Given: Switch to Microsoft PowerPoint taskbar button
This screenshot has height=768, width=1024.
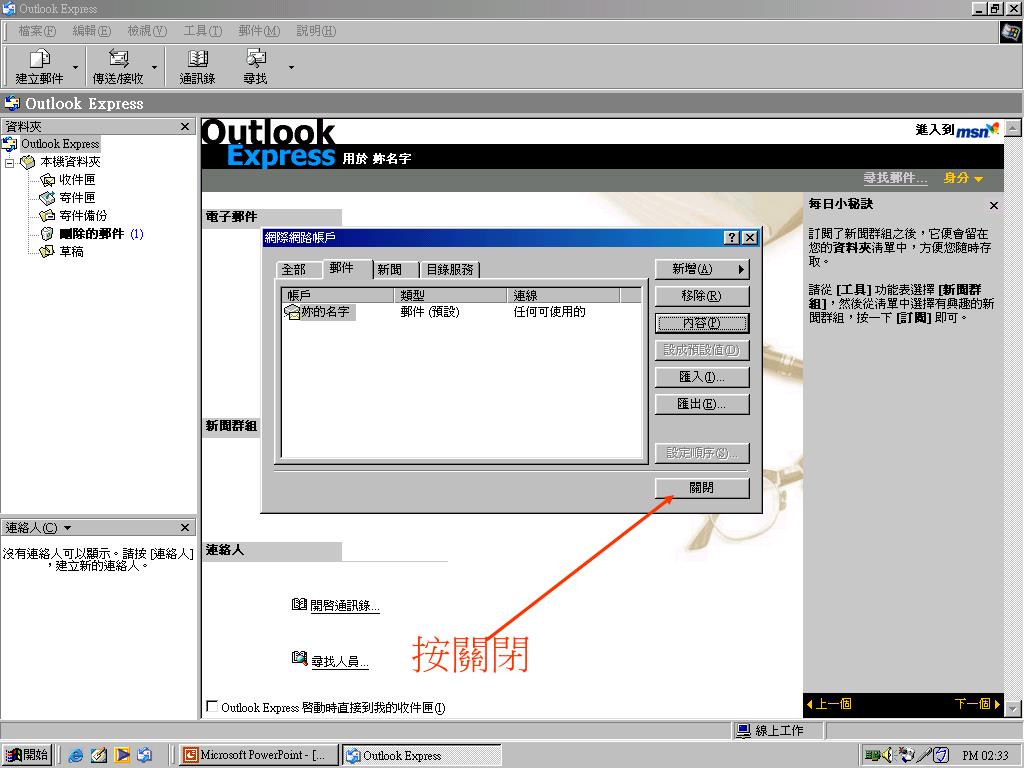Looking at the screenshot, I should [x=259, y=755].
